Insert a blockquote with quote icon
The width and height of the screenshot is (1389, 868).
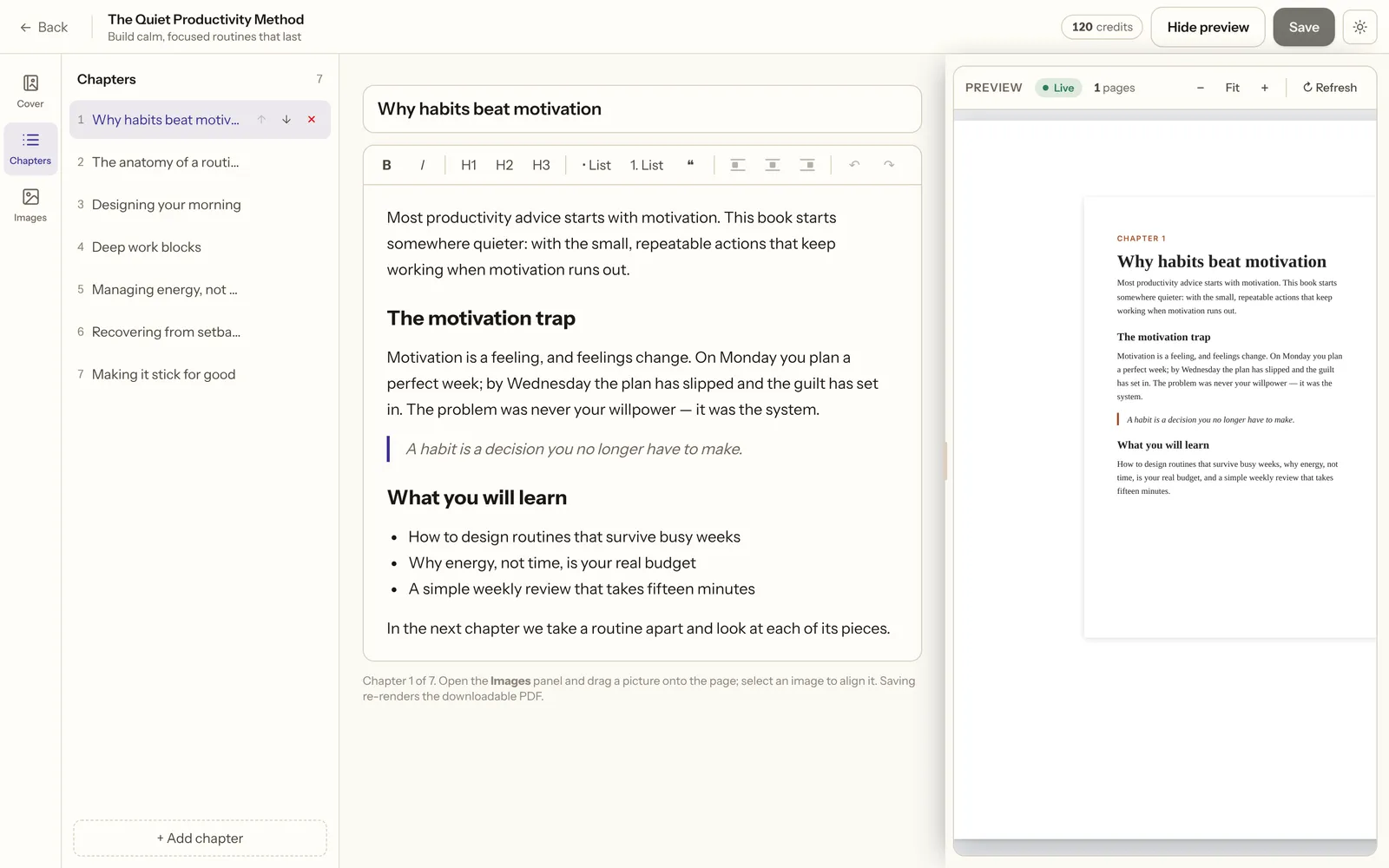click(x=690, y=165)
